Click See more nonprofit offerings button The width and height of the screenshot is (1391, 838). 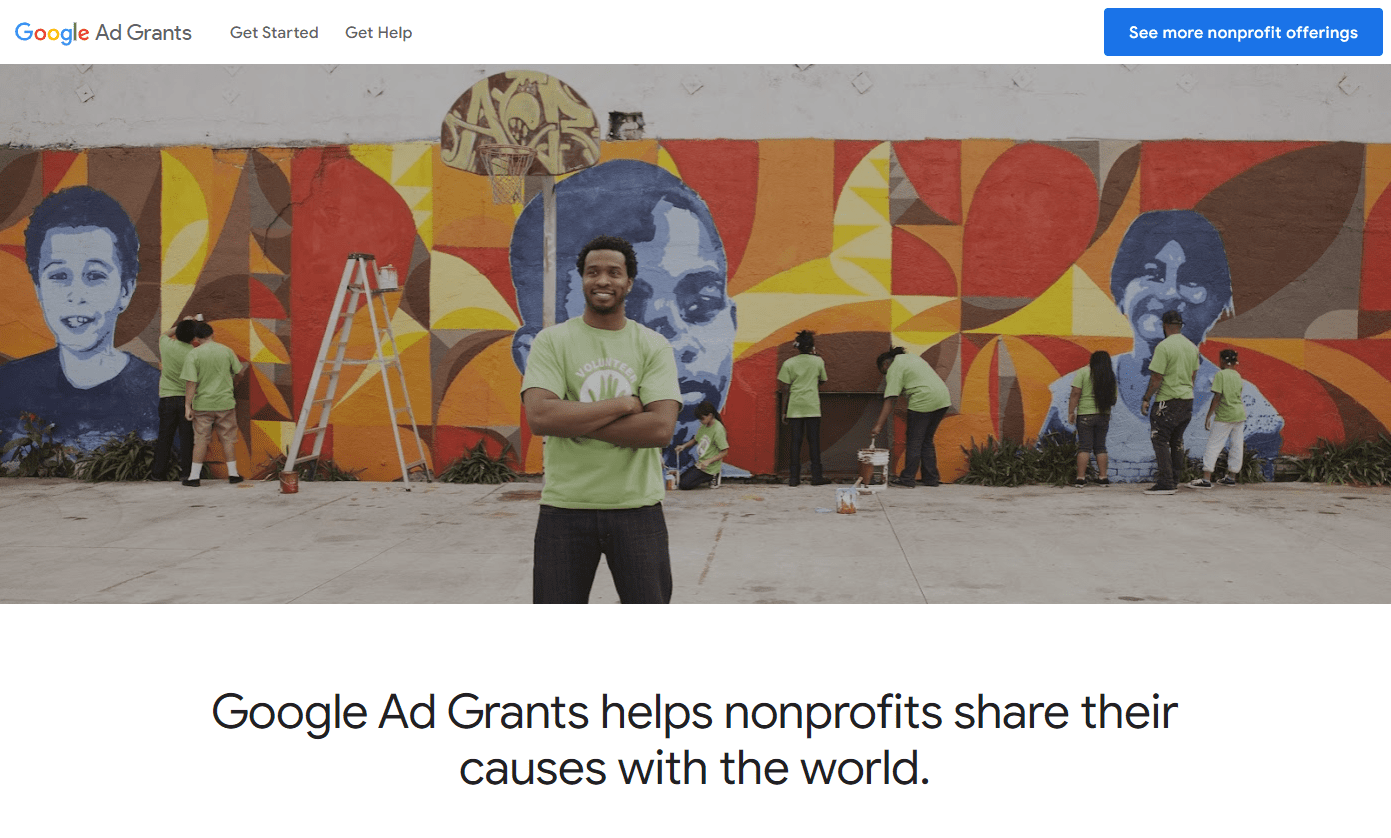[1243, 32]
